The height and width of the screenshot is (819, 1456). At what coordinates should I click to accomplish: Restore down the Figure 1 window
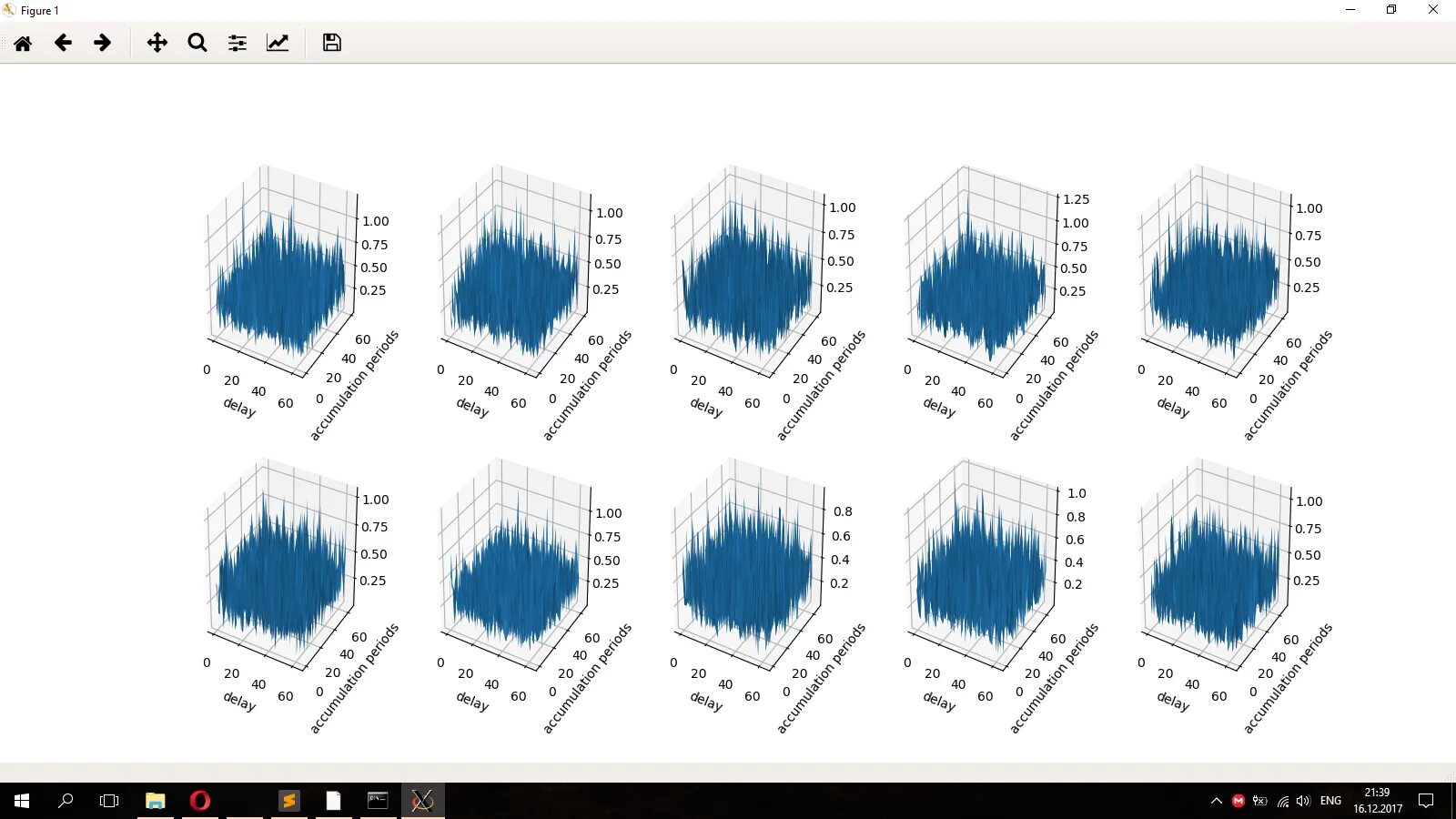1391,10
